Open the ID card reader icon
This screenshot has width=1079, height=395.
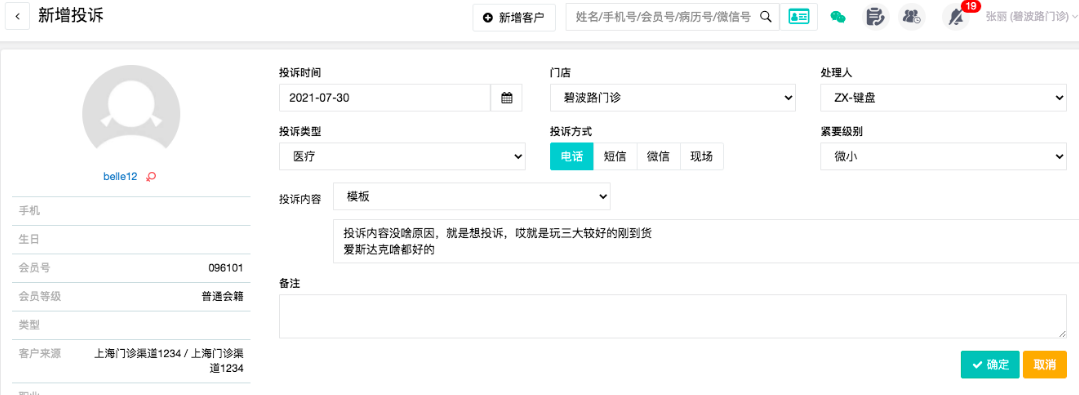tap(798, 17)
